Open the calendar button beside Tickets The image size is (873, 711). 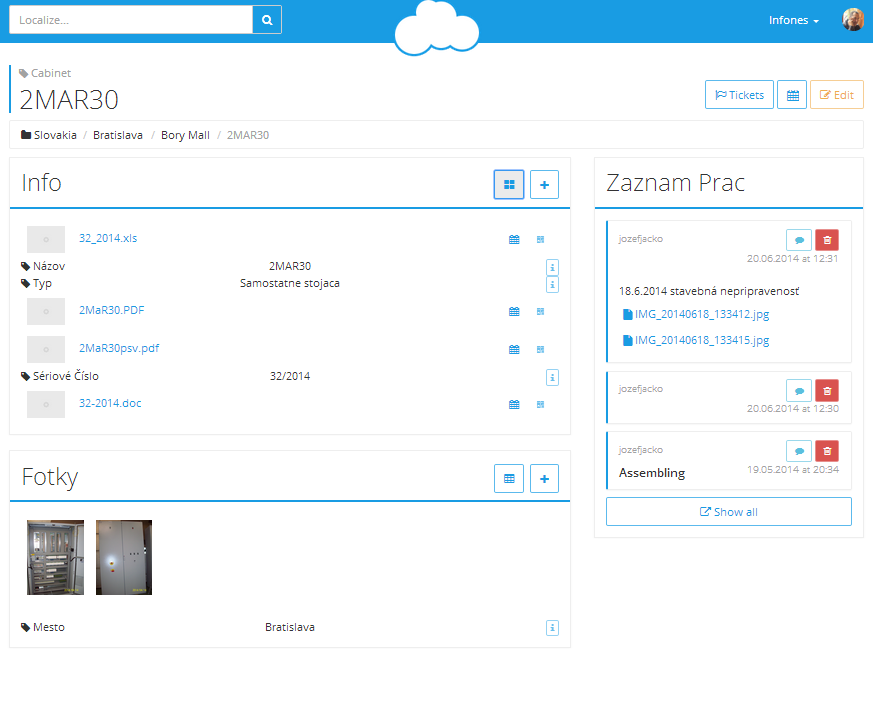(792, 95)
